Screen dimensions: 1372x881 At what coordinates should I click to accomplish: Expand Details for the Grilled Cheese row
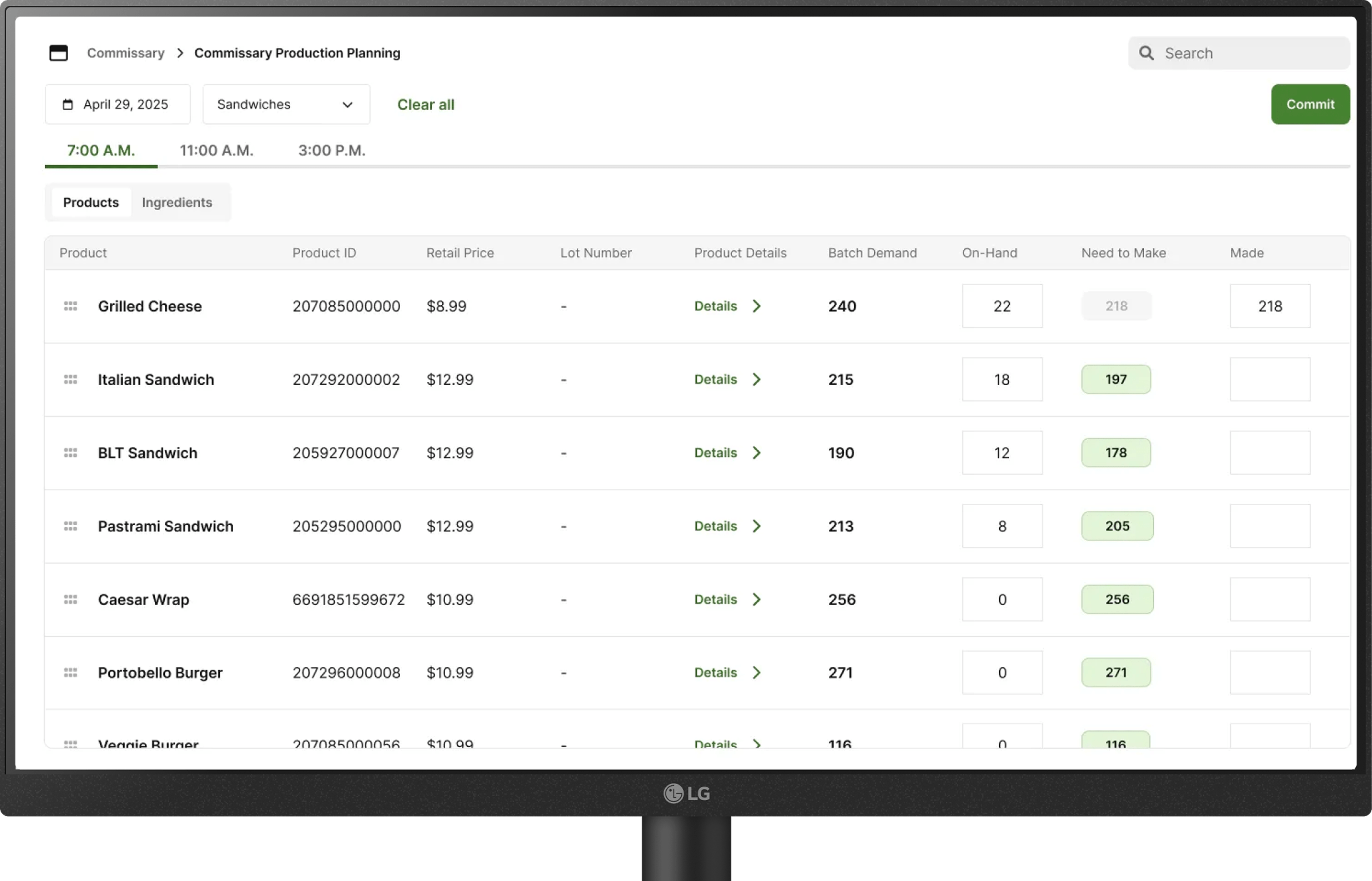click(x=727, y=306)
